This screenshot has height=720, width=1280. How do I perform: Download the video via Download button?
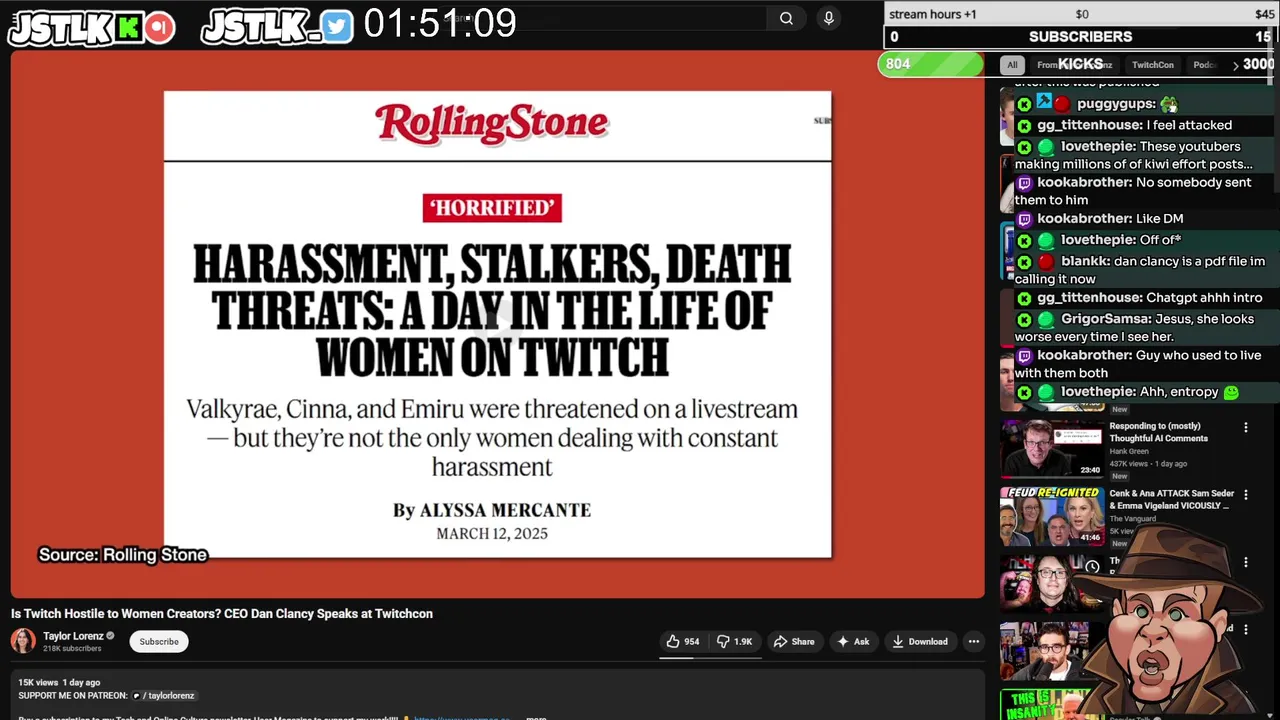click(920, 641)
